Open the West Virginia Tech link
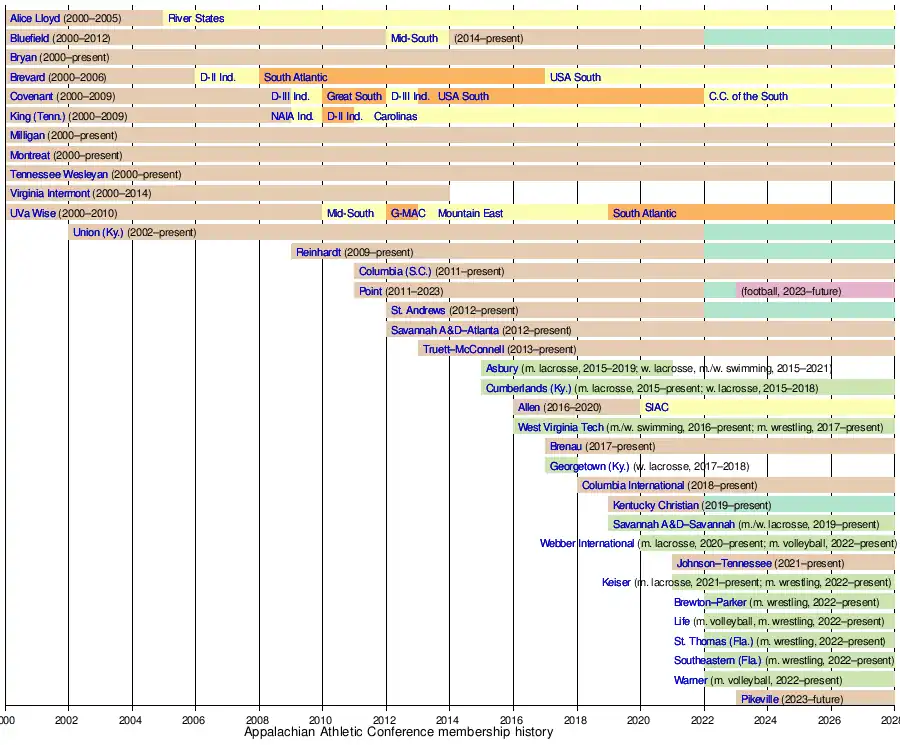Viewport: 900px width, 745px height. coord(560,427)
